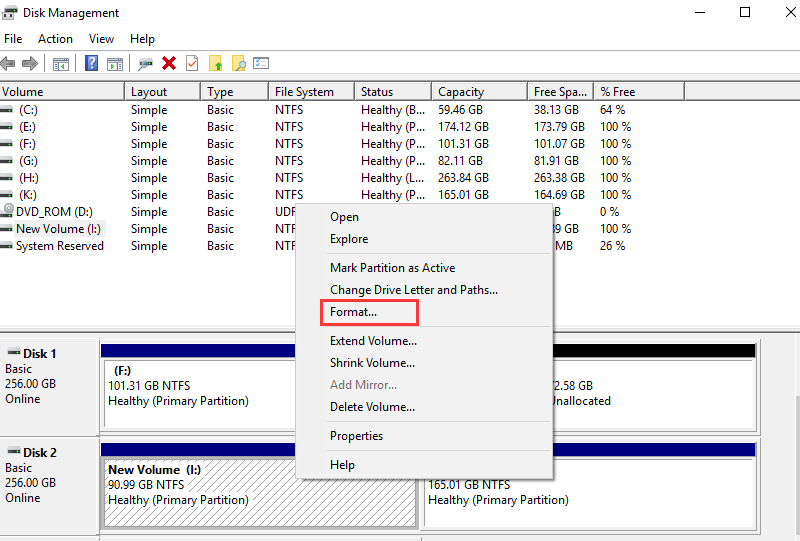Click the Disk 2 drive icon
Image resolution: width=800 pixels, height=541 pixels.
[x=14, y=451]
